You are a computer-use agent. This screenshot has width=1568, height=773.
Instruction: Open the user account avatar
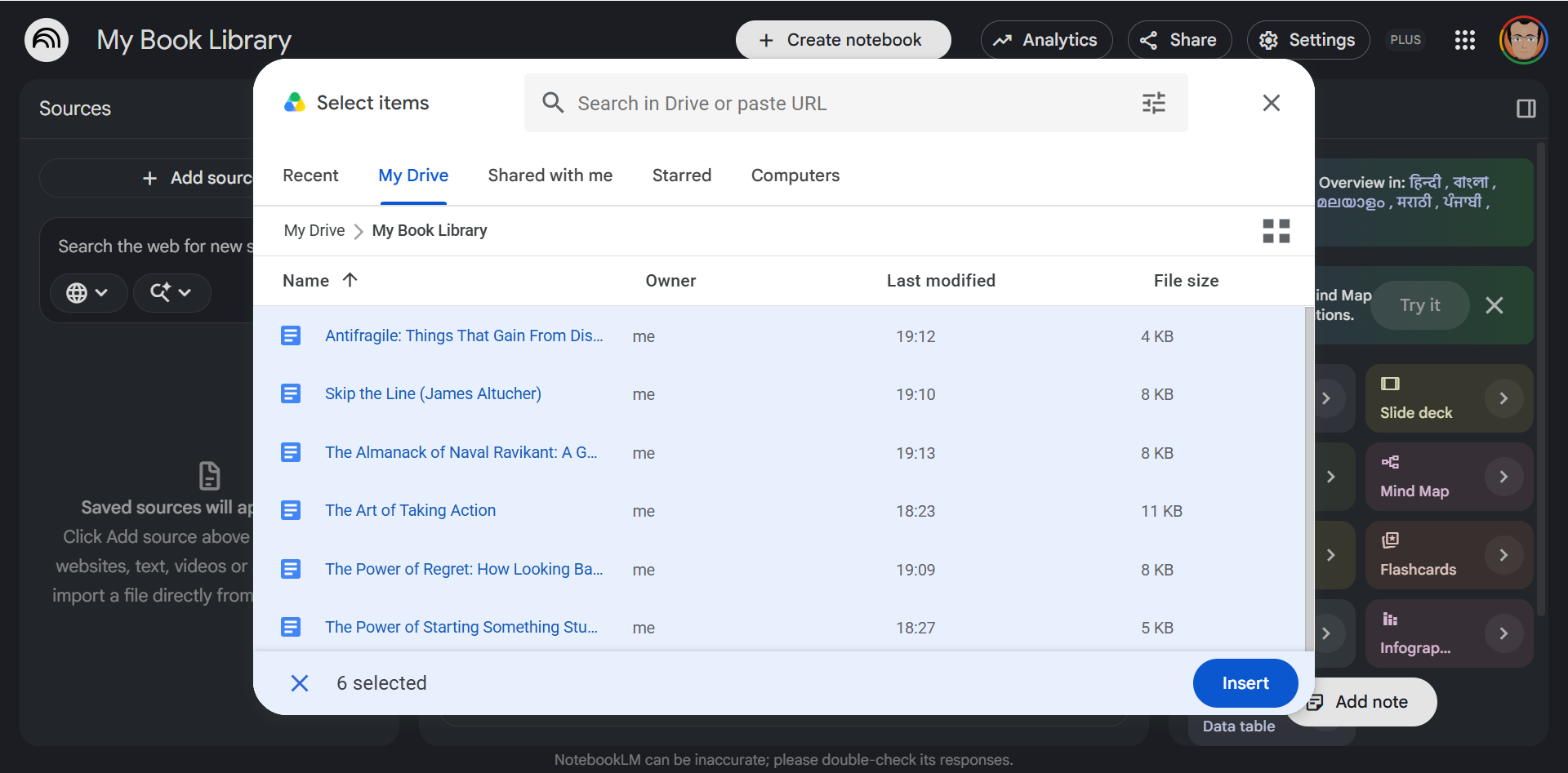coord(1523,40)
